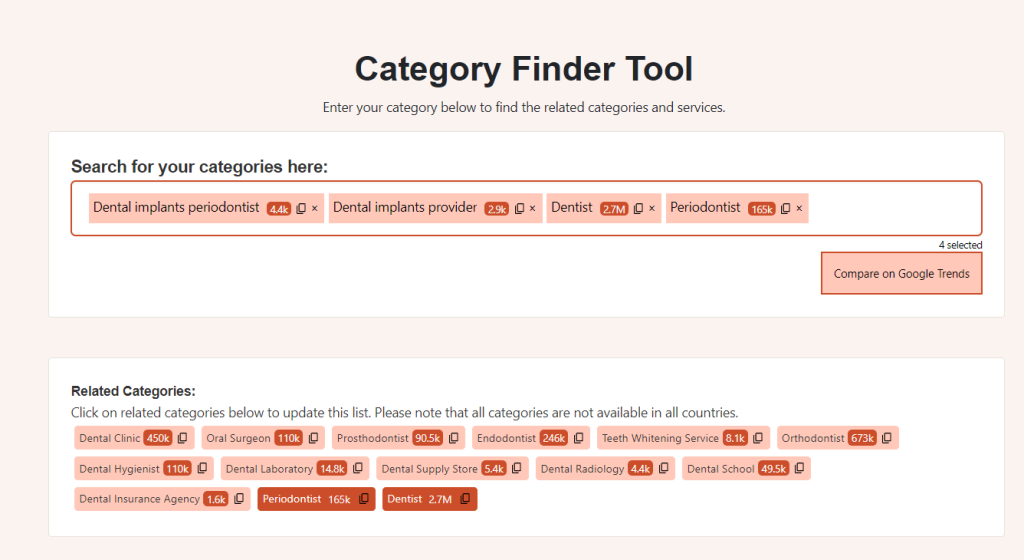Remove the Dental implants provider tag
Image resolution: width=1024 pixels, height=560 pixels.
coord(533,209)
